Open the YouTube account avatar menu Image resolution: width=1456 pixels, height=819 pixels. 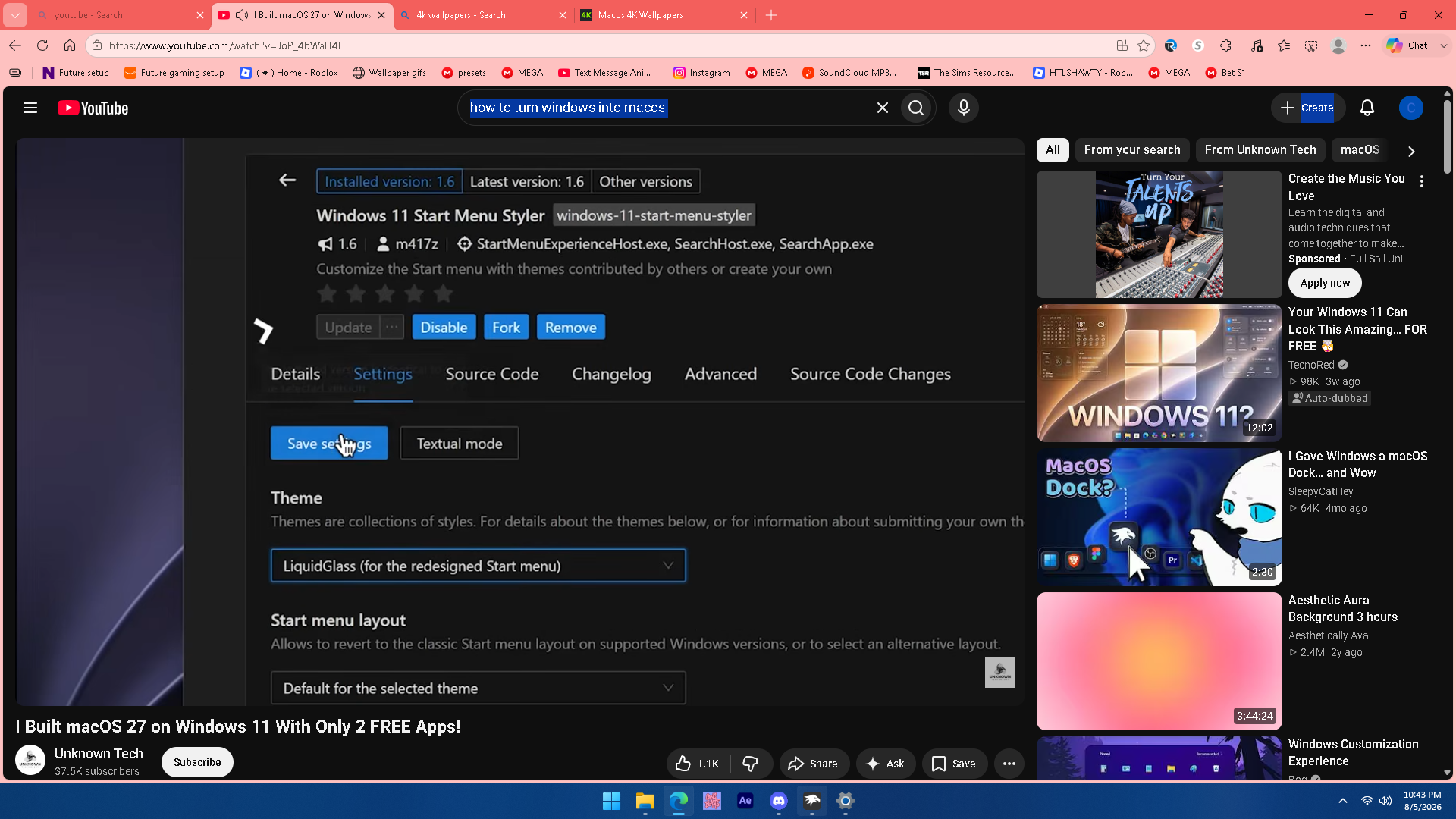1410,108
